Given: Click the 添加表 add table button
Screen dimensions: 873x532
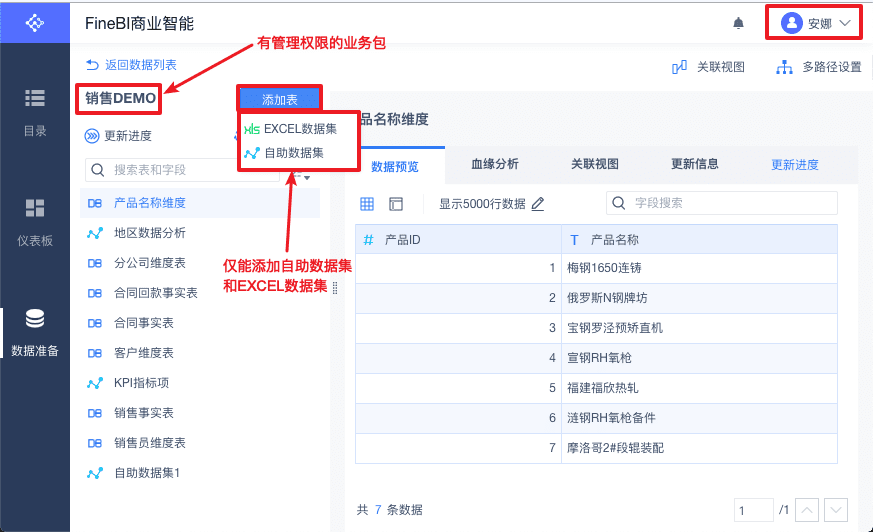Looking at the screenshot, I should 280,98.
